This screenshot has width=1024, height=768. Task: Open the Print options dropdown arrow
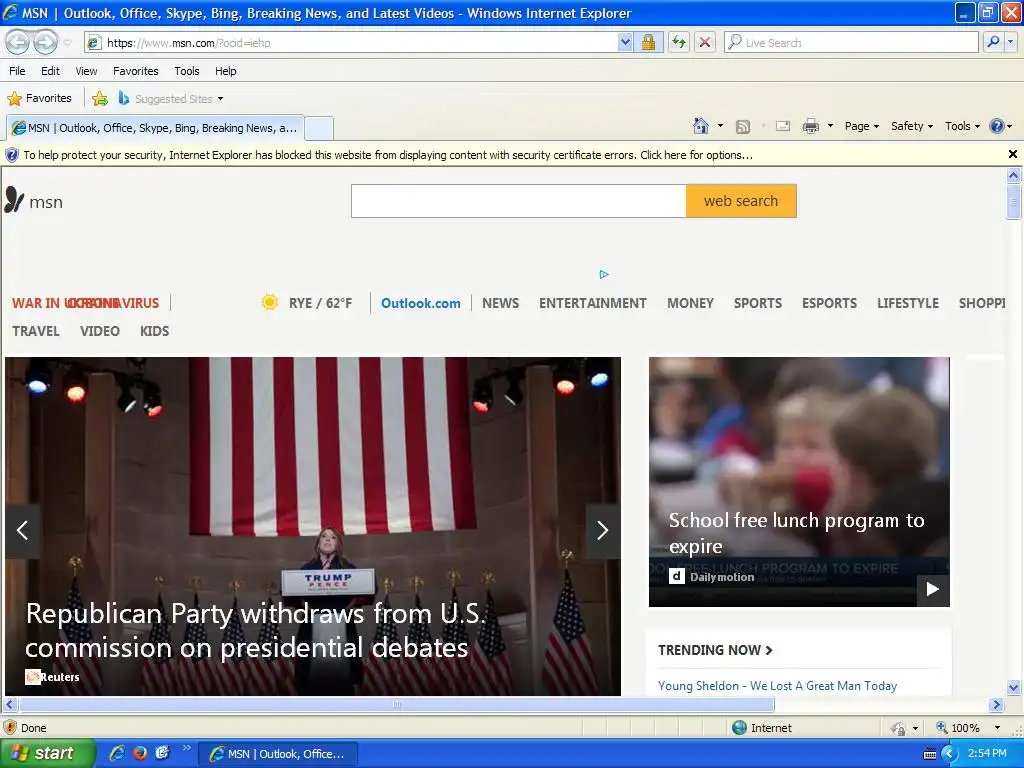tap(831, 126)
